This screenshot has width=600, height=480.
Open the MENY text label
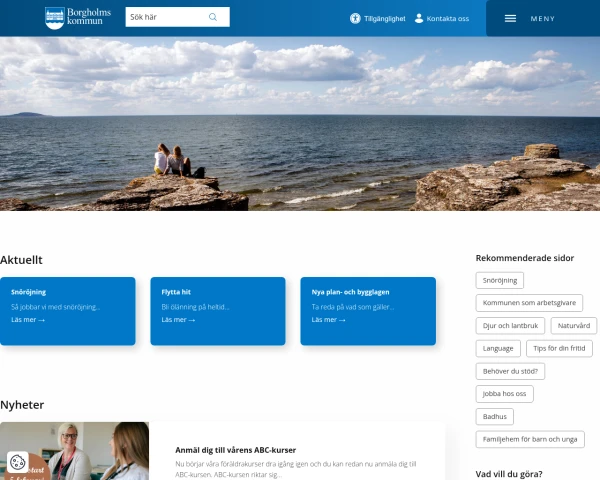pyautogui.click(x=543, y=18)
